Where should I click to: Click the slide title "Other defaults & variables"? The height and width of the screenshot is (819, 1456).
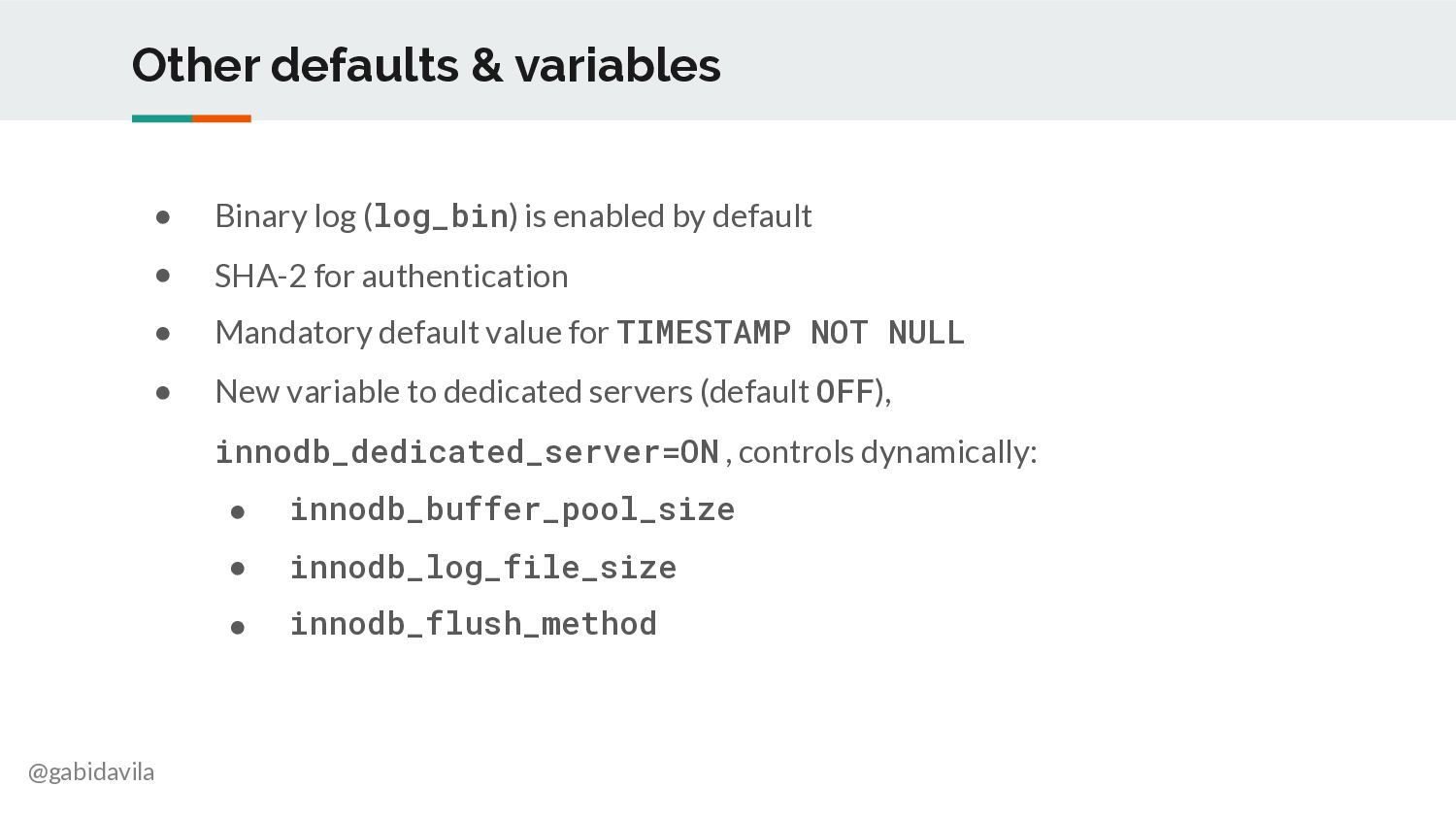426,66
